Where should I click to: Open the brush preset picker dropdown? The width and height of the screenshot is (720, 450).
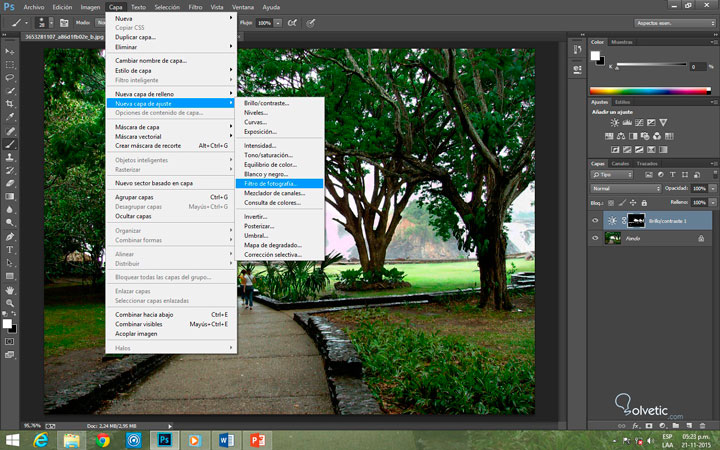click(x=51, y=22)
